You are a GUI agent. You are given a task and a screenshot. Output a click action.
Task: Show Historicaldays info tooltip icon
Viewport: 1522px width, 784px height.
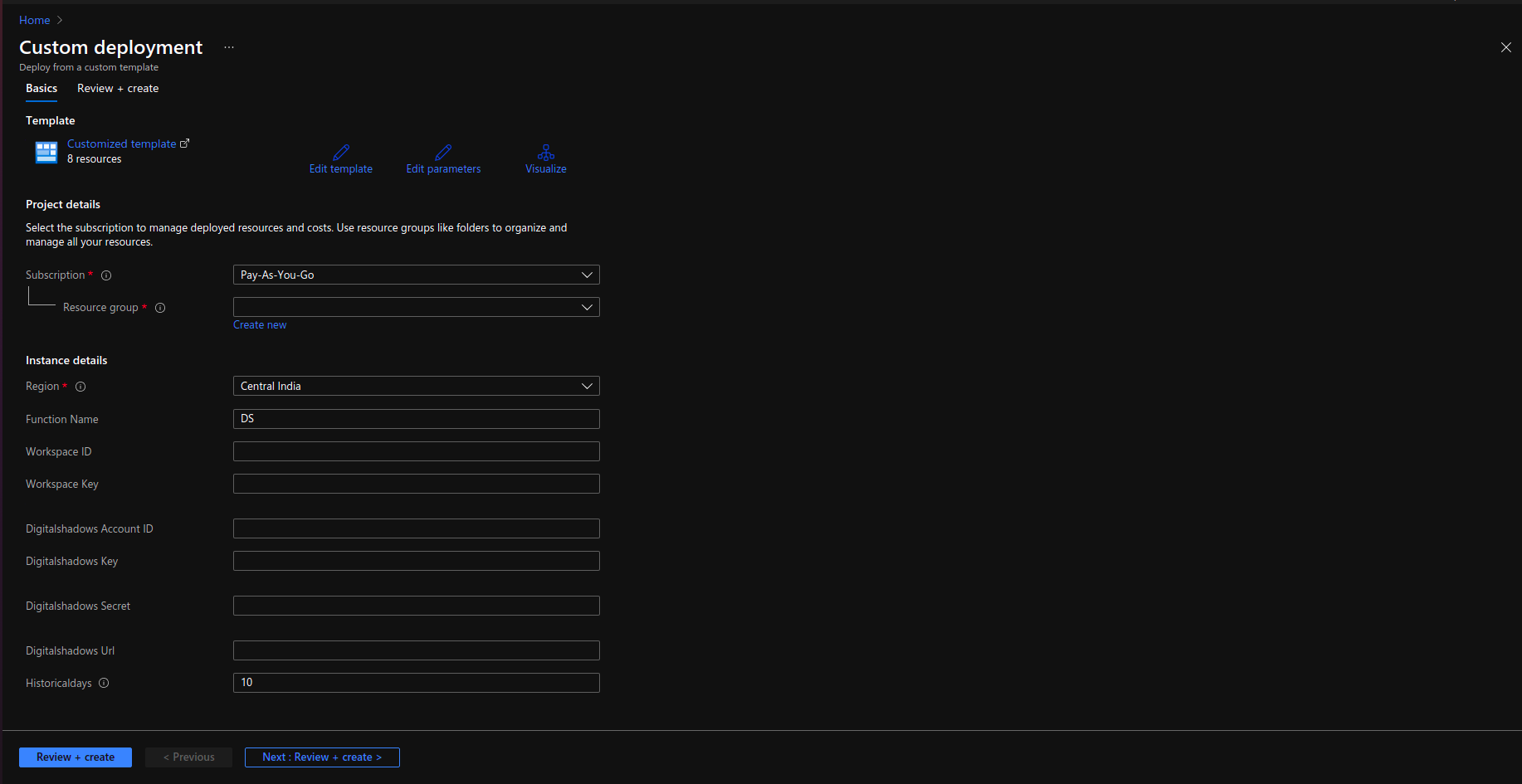coord(104,684)
